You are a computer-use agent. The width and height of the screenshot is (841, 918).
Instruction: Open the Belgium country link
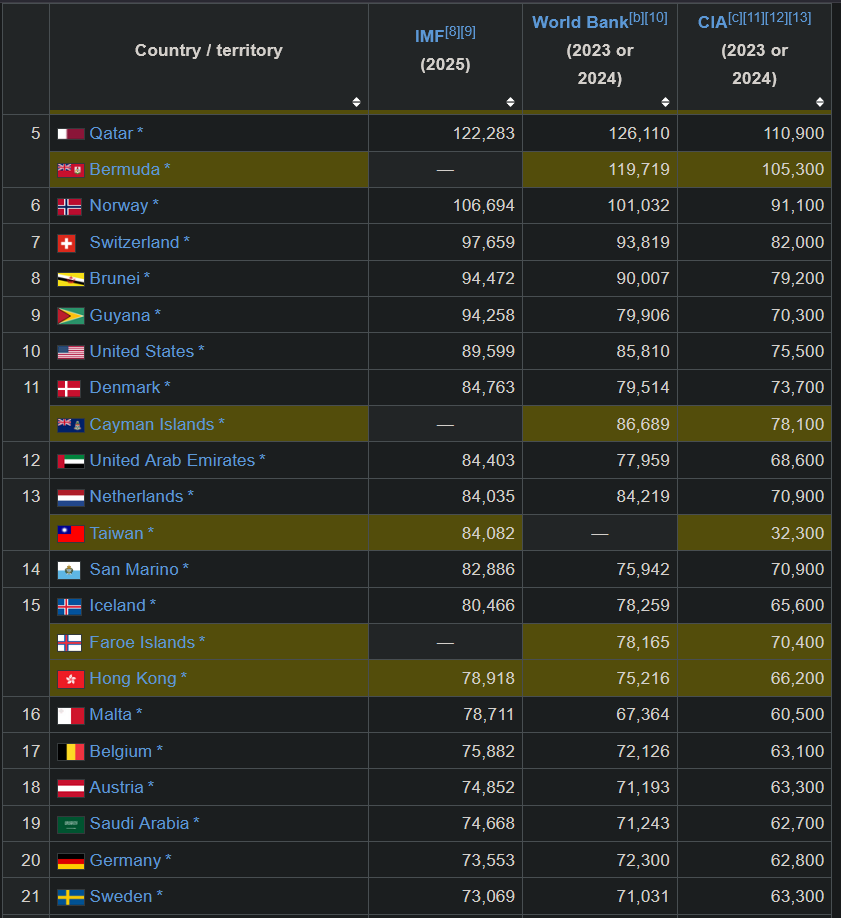(121, 752)
